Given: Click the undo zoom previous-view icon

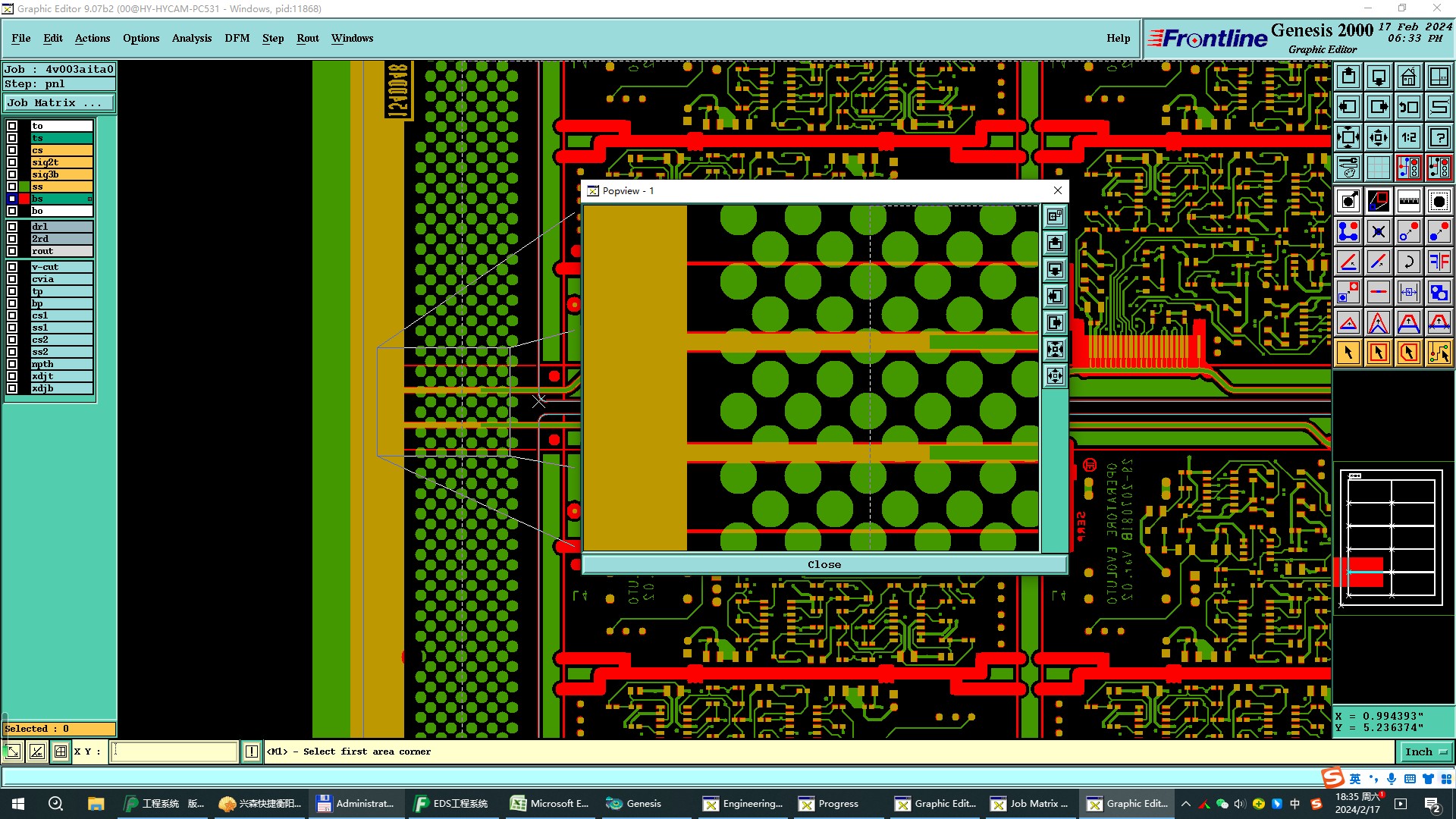Looking at the screenshot, I should click(1408, 107).
